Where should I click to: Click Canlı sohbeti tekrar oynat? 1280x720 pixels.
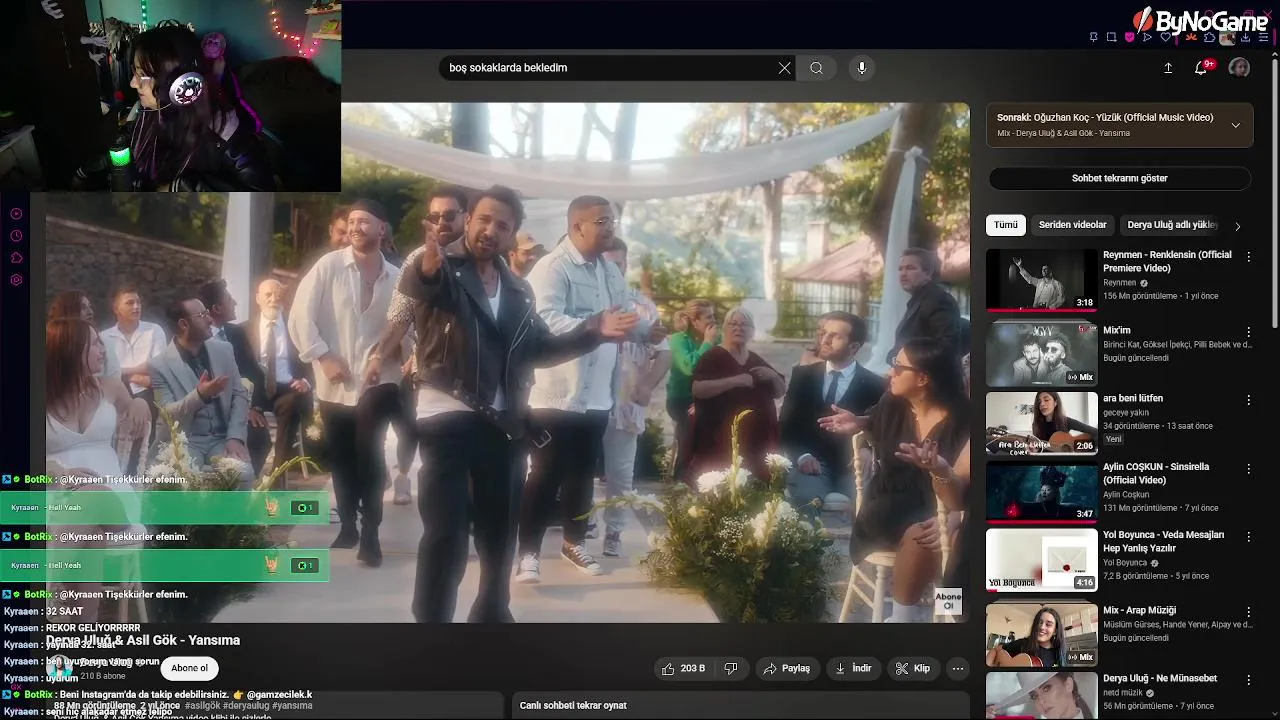[573, 705]
